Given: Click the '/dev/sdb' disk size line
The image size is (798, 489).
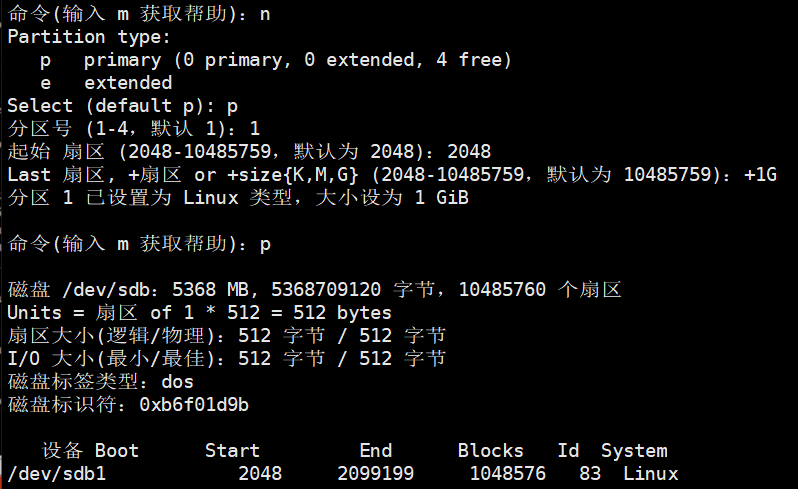Looking at the screenshot, I should (314, 290).
